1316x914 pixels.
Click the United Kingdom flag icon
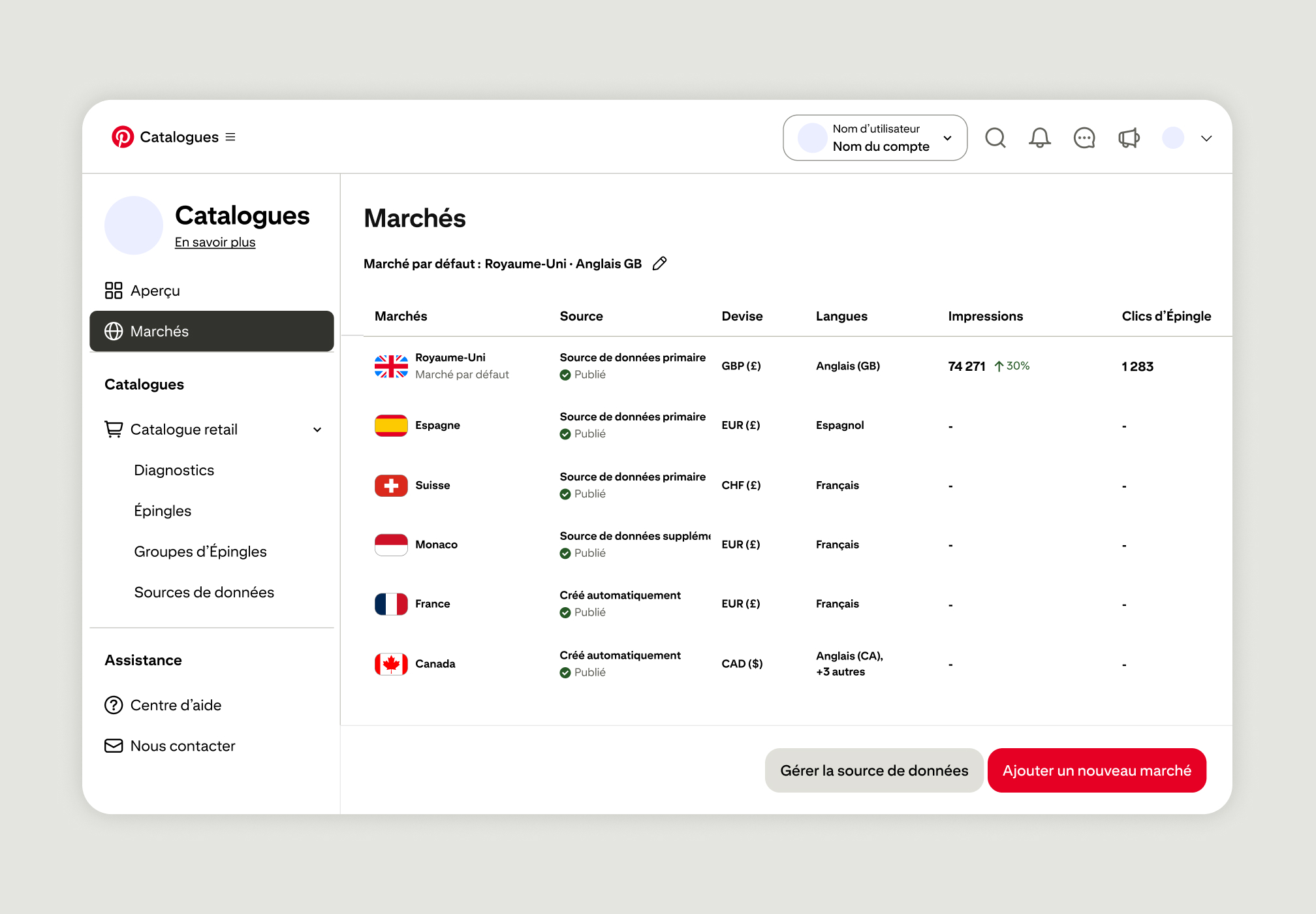pos(391,366)
